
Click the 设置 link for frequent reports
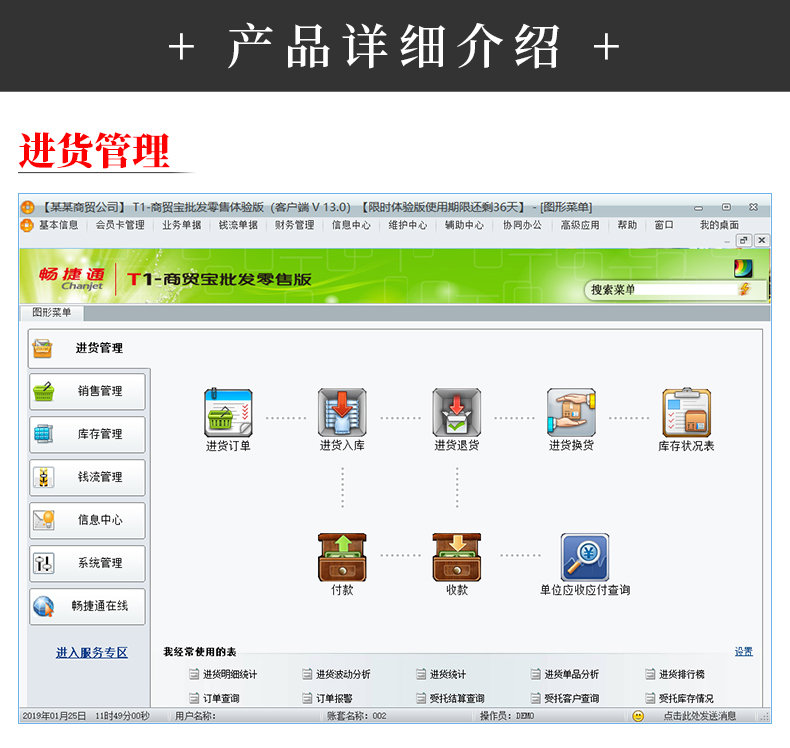tap(743, 652)
